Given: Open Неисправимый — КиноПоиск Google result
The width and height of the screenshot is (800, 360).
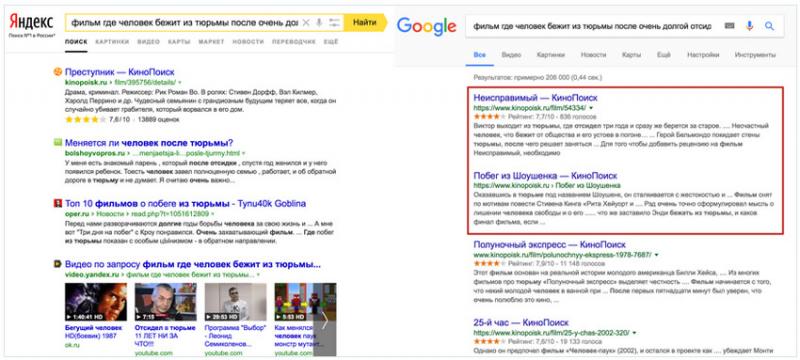Looking at the screenshot, I should (535, 97).
